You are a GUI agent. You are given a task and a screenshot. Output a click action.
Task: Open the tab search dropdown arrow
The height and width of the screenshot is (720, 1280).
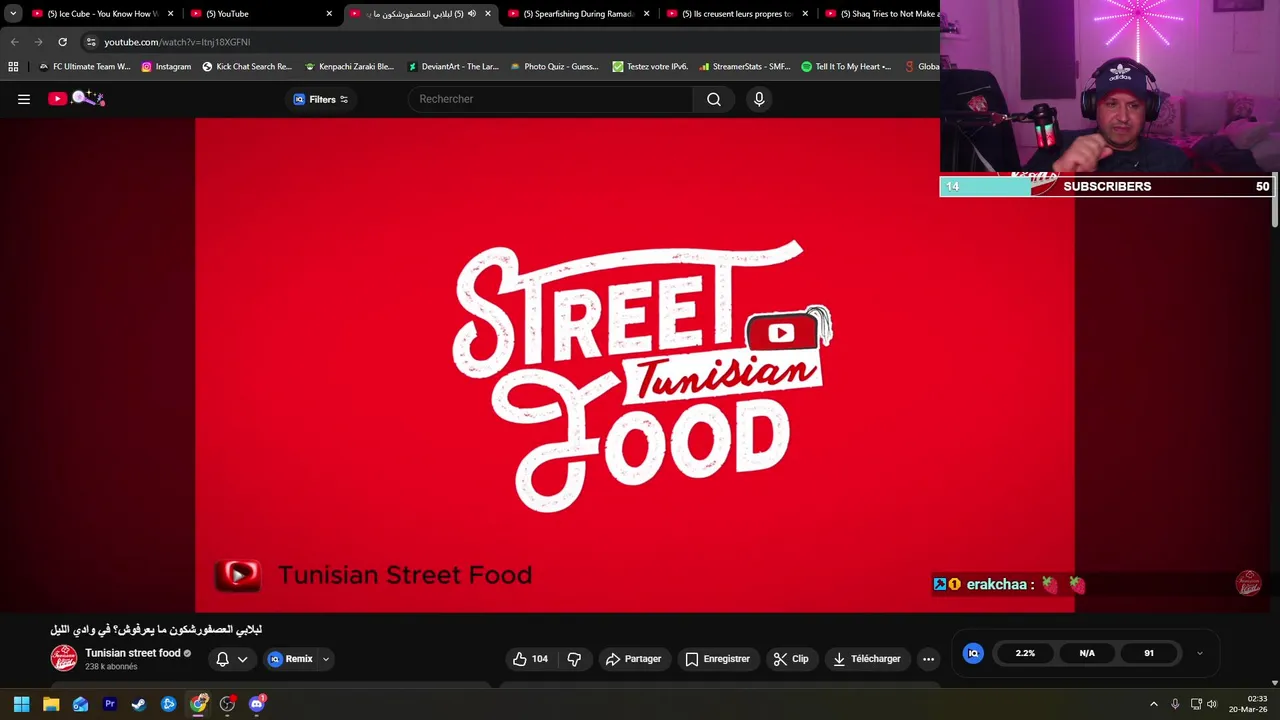tap(13, 14)
